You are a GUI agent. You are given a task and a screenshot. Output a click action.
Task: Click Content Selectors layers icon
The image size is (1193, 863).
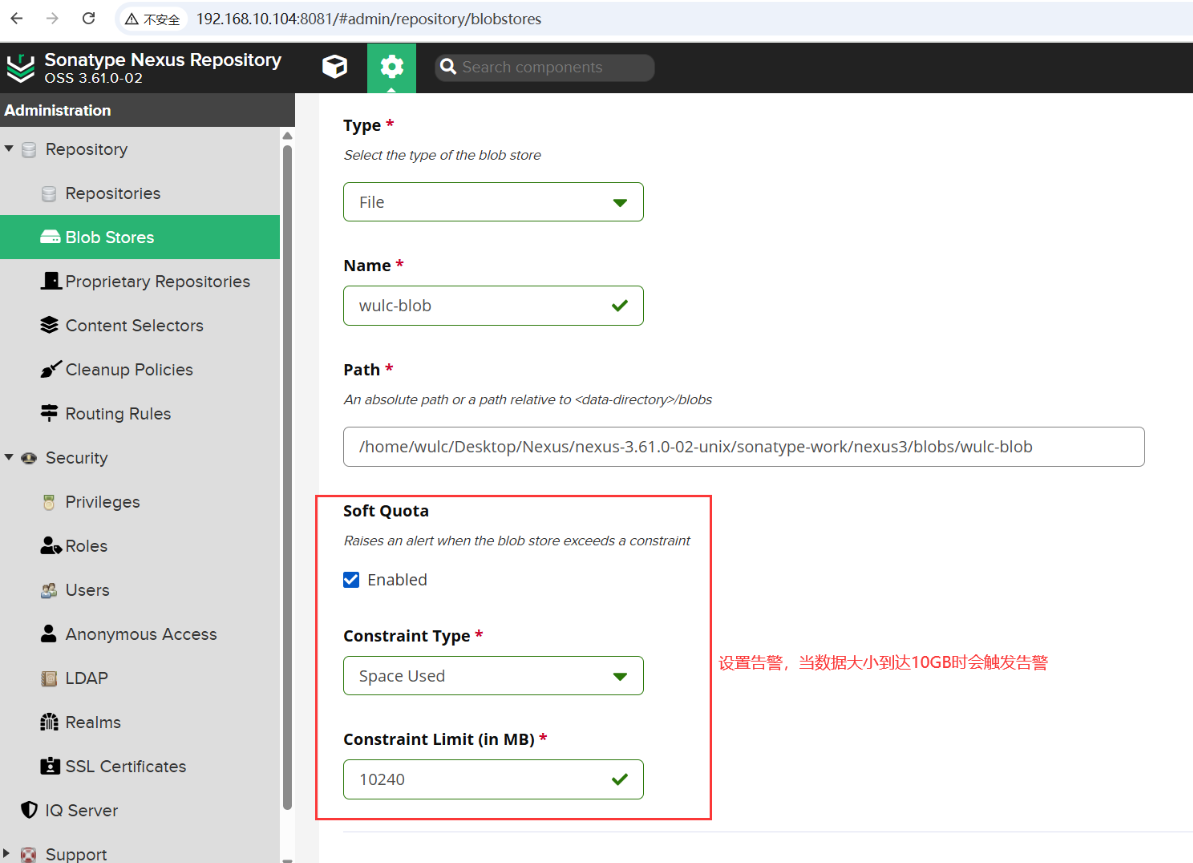tap(49, 325)
